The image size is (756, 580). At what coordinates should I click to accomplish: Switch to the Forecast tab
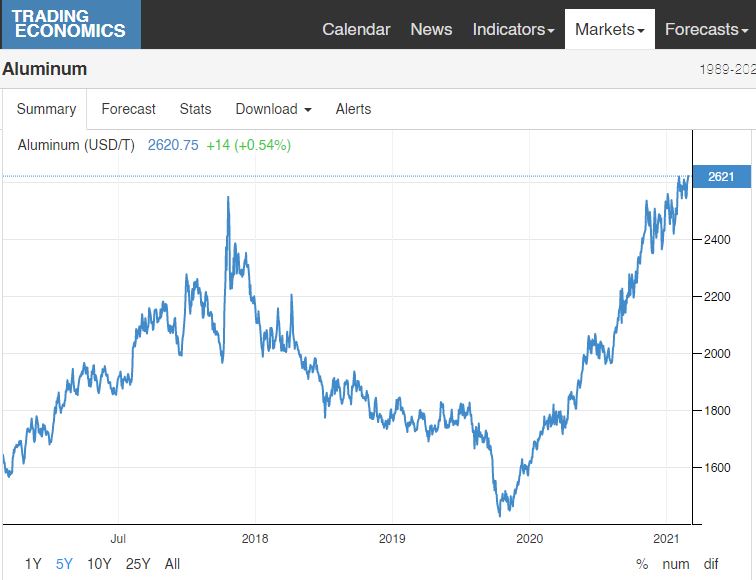click(x=128, y=109)
